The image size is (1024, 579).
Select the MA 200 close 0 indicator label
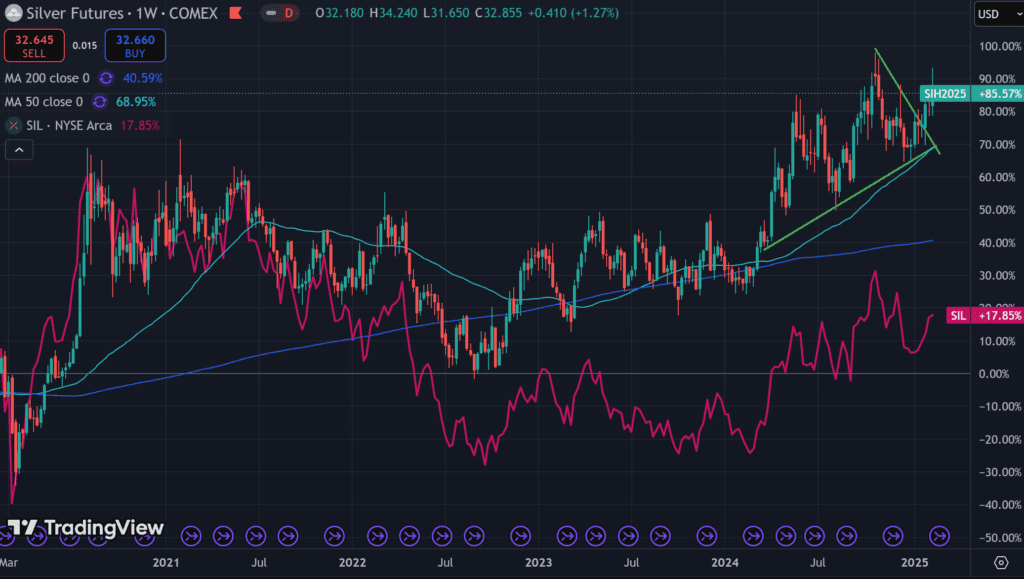click(x=47, y=78)
